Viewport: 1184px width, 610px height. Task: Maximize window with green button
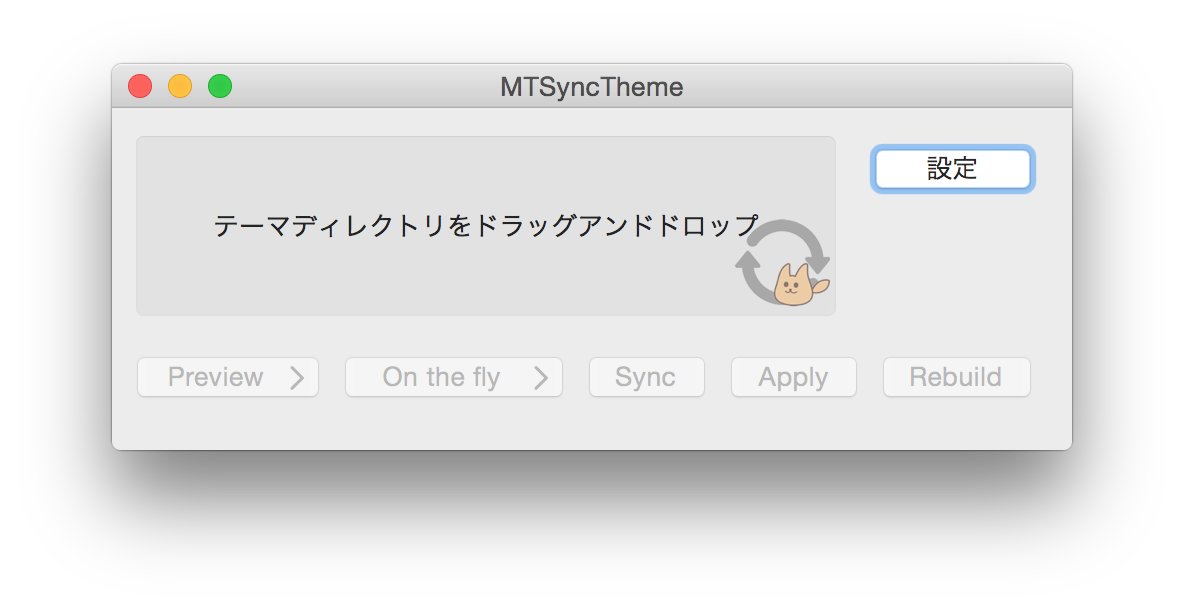click(220, 86)
